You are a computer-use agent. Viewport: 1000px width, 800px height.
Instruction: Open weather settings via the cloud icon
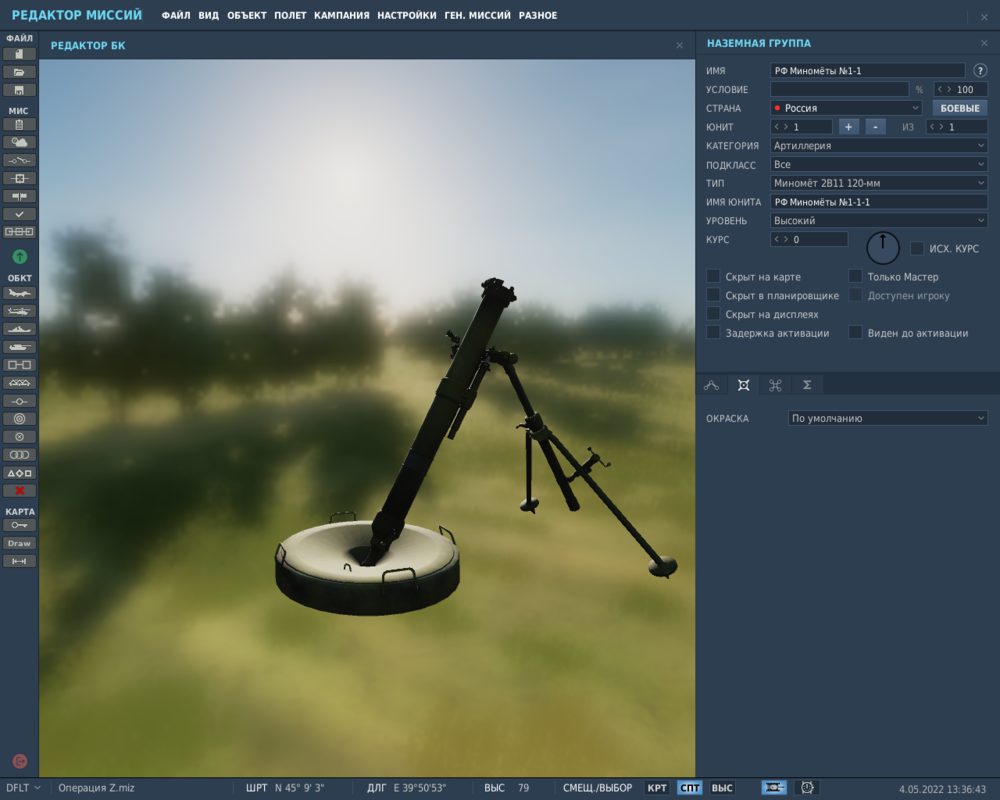pyautogui.click(x=21, y=143)
